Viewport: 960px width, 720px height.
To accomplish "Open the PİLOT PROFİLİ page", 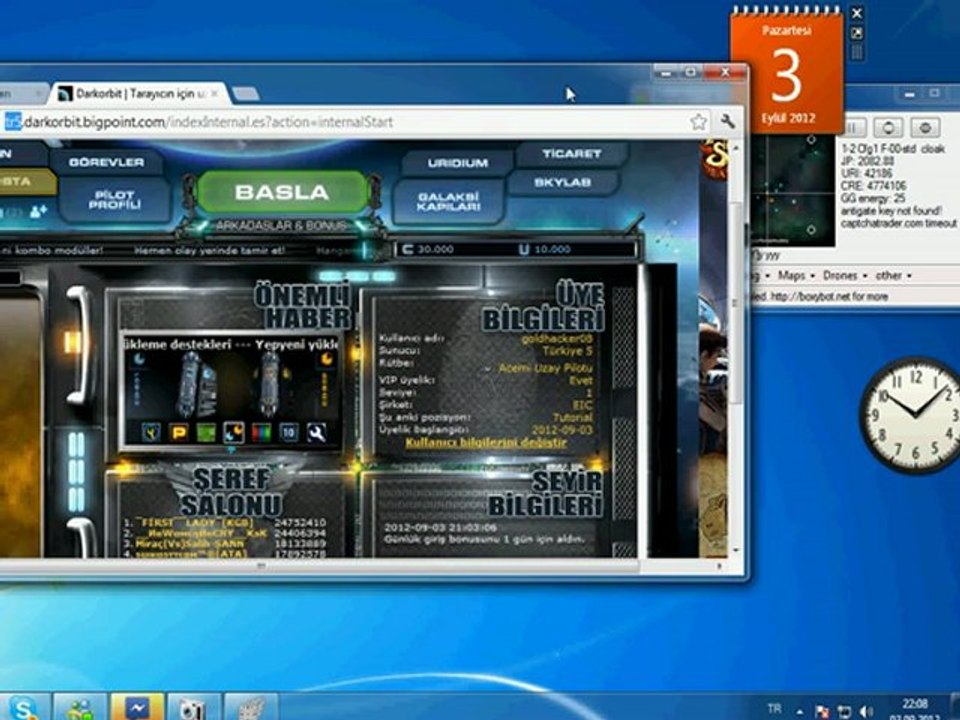I will 114,200.
